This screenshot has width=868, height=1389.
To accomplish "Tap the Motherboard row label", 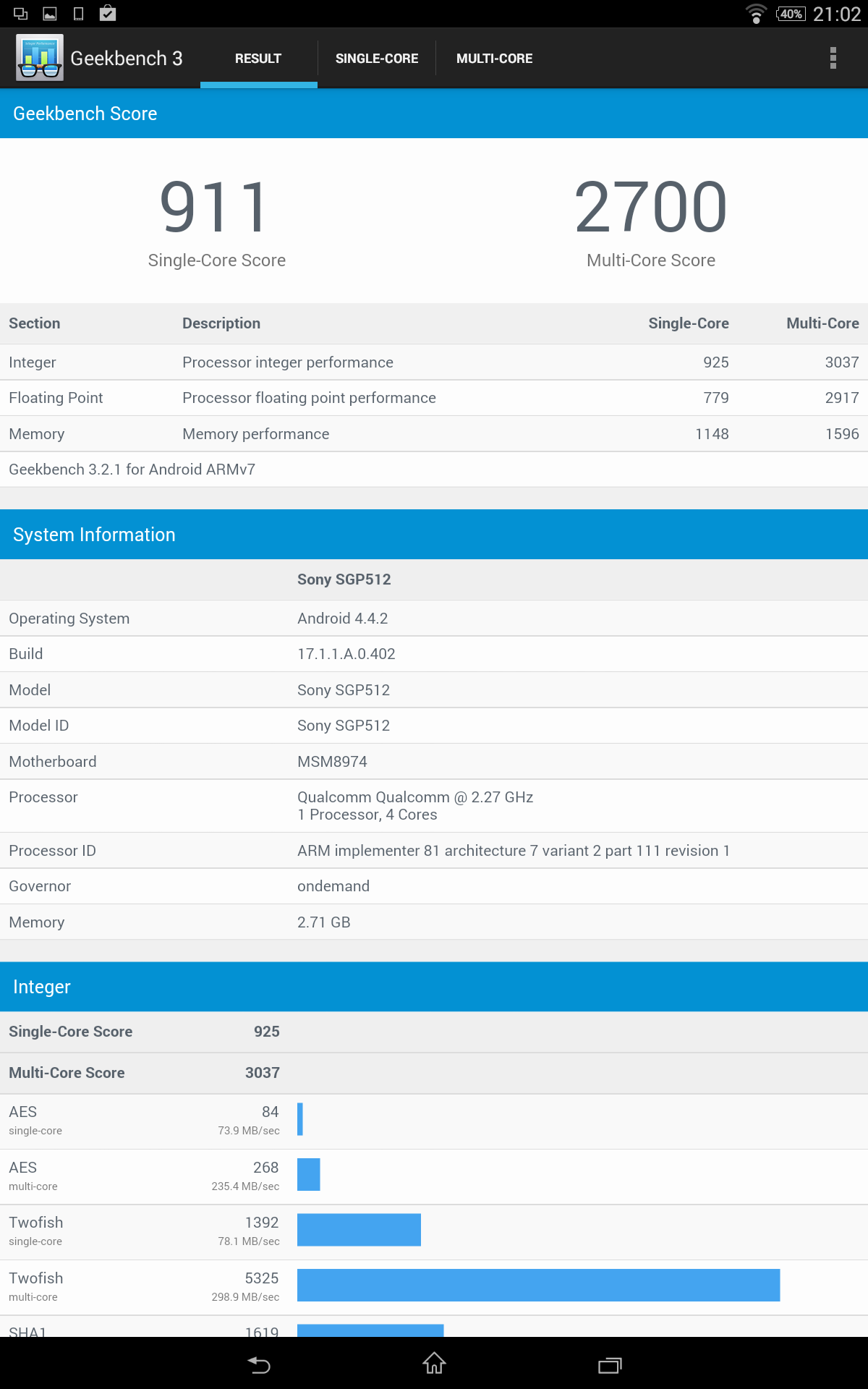I will (53, 762).
